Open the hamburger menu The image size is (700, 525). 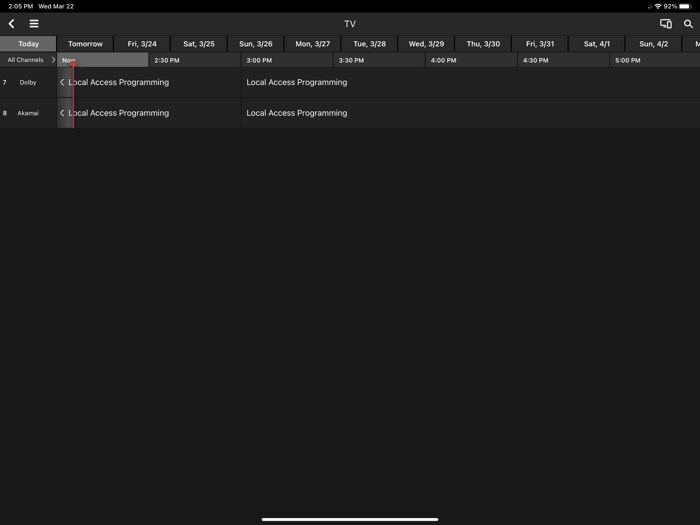[34, 24]
